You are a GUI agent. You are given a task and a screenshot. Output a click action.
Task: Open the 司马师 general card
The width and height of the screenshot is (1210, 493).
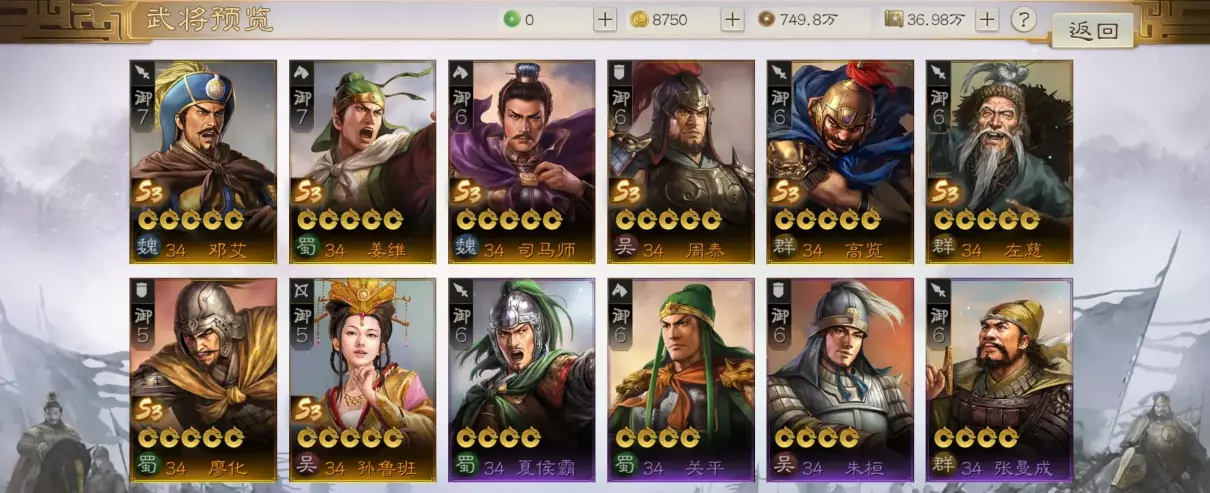pyautogui.click(x=522, y=162)
